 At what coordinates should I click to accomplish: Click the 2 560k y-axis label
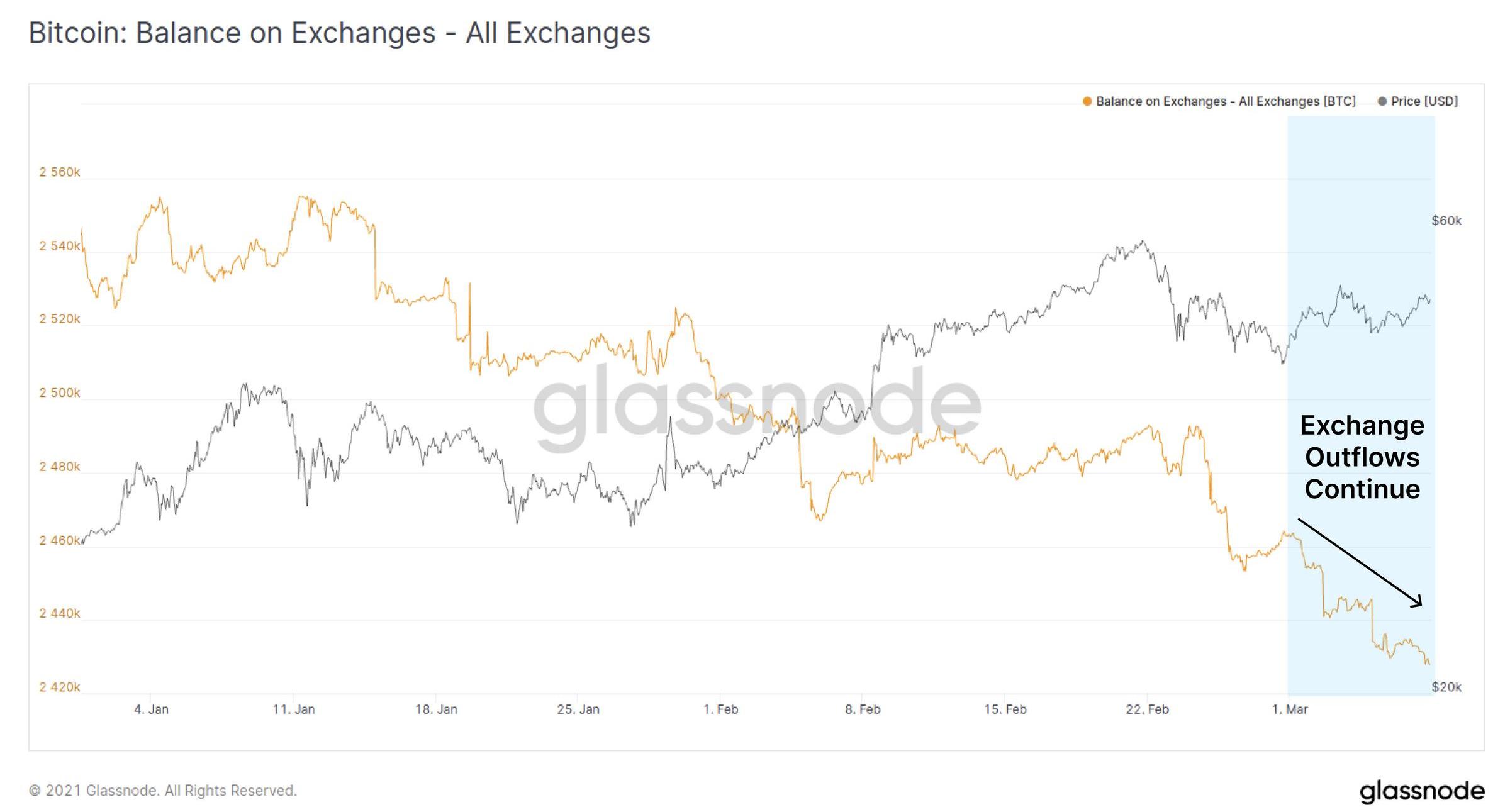[60, 172]
